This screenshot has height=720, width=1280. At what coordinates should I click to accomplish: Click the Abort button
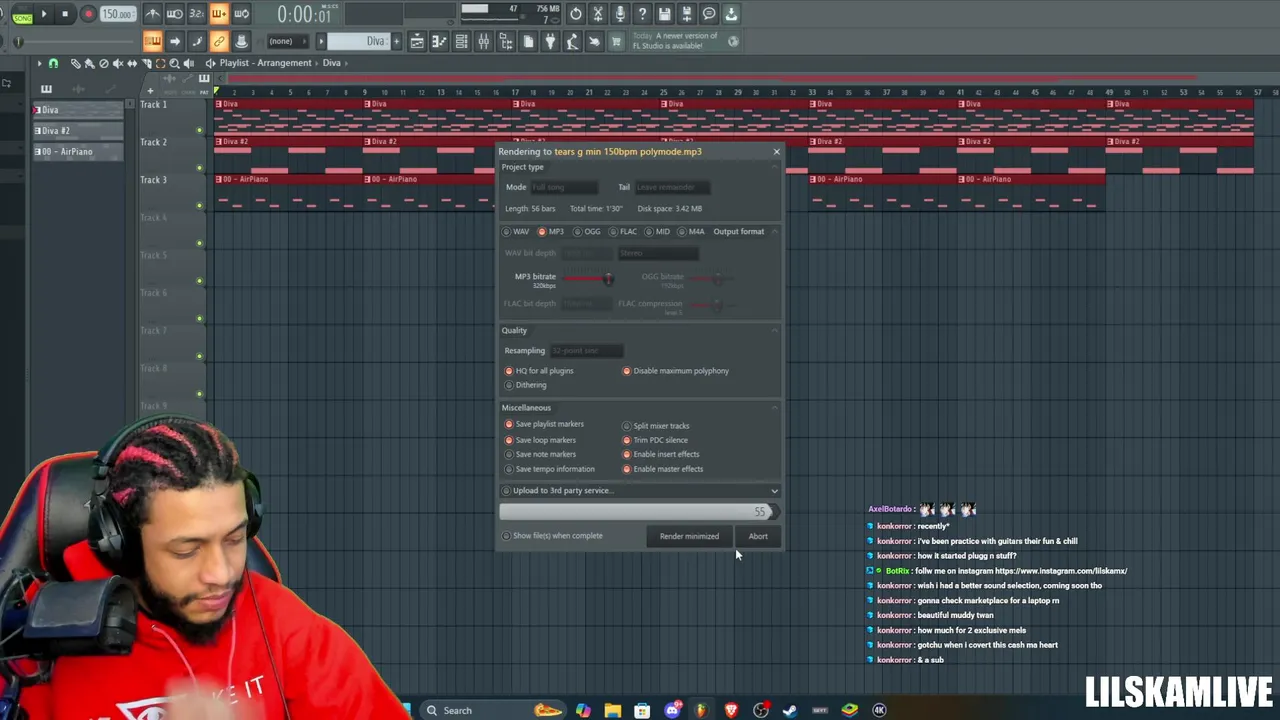(x=758, y=536)
